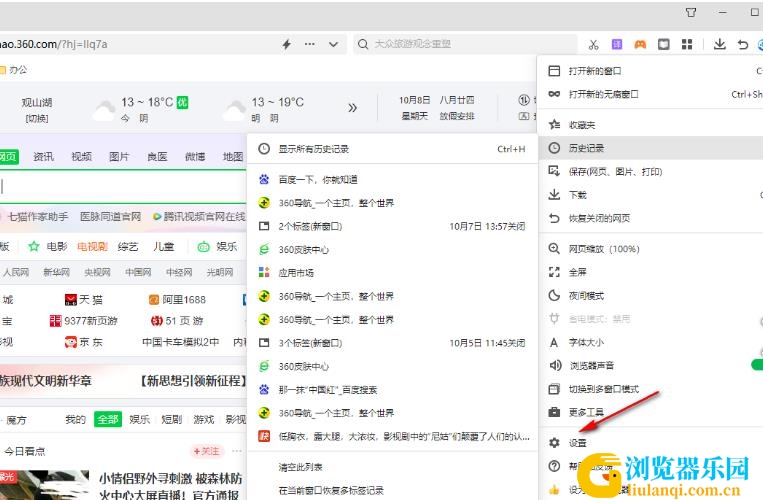Open the four-squares apps grid icon
The width and height of the screenshot is (763, 500).
tap(687, 45)
